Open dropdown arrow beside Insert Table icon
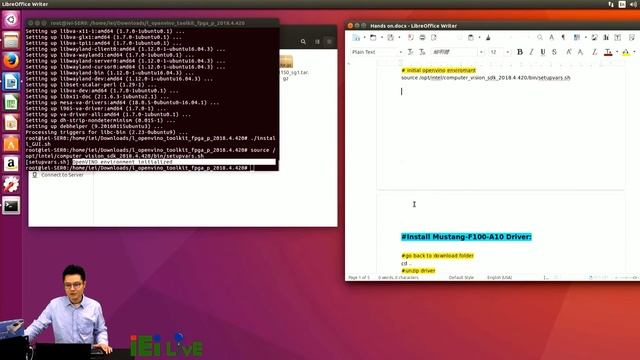 point(585,38)
